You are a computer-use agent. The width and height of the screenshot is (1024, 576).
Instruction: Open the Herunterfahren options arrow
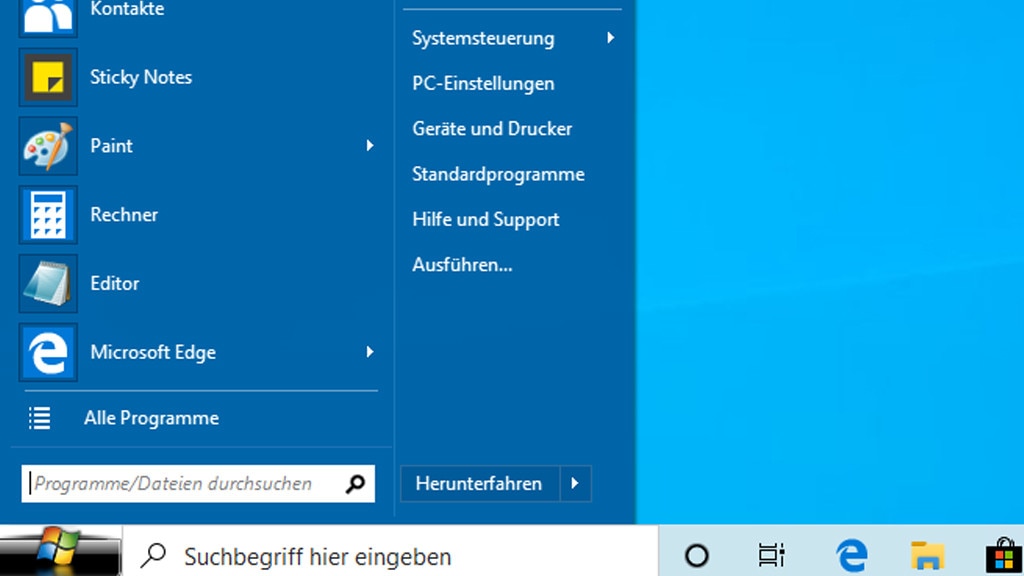pos(575,483)
